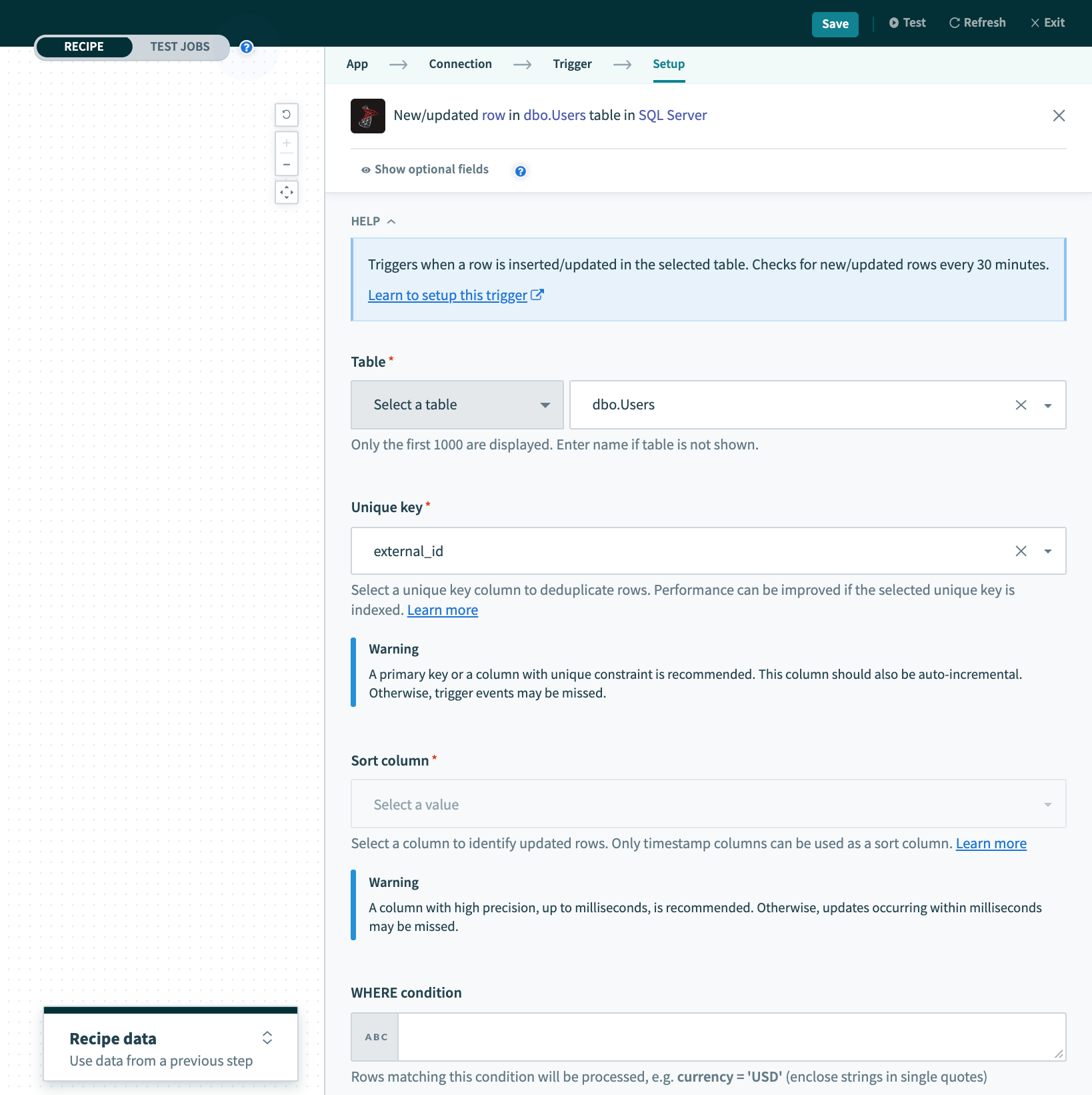Clear the external_id unique key value
1092x1095 pixels.
tap(1021, 552)
